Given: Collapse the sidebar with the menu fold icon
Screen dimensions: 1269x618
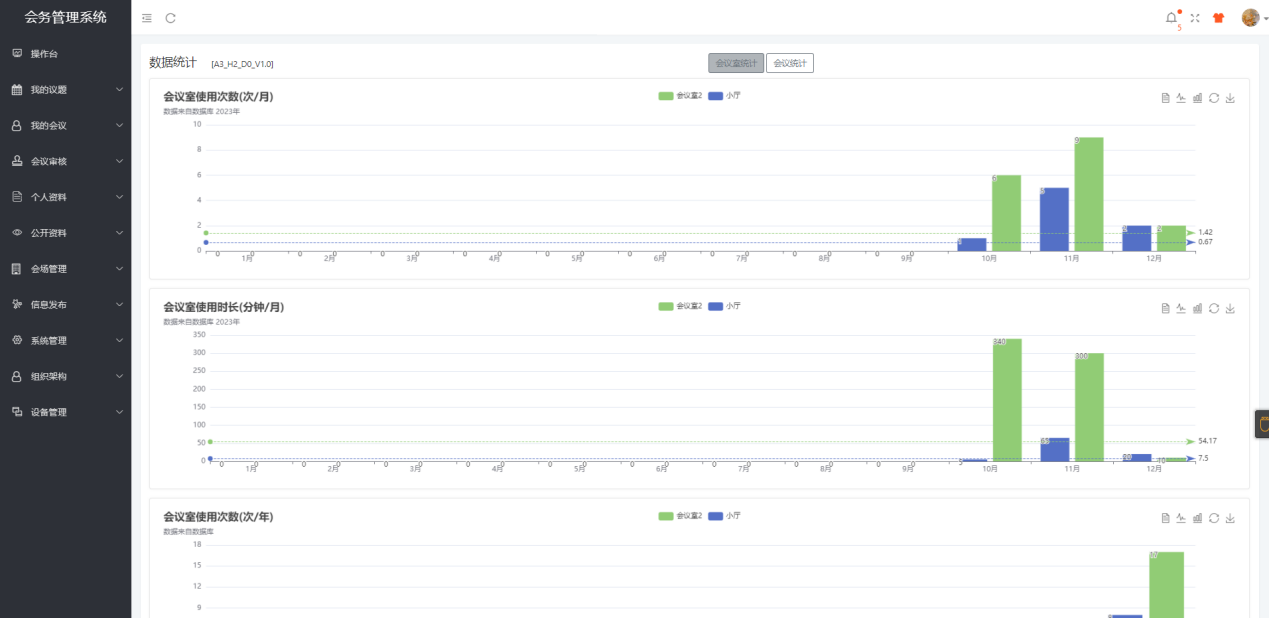Looking at the screenshot, I should click(147, 18).
